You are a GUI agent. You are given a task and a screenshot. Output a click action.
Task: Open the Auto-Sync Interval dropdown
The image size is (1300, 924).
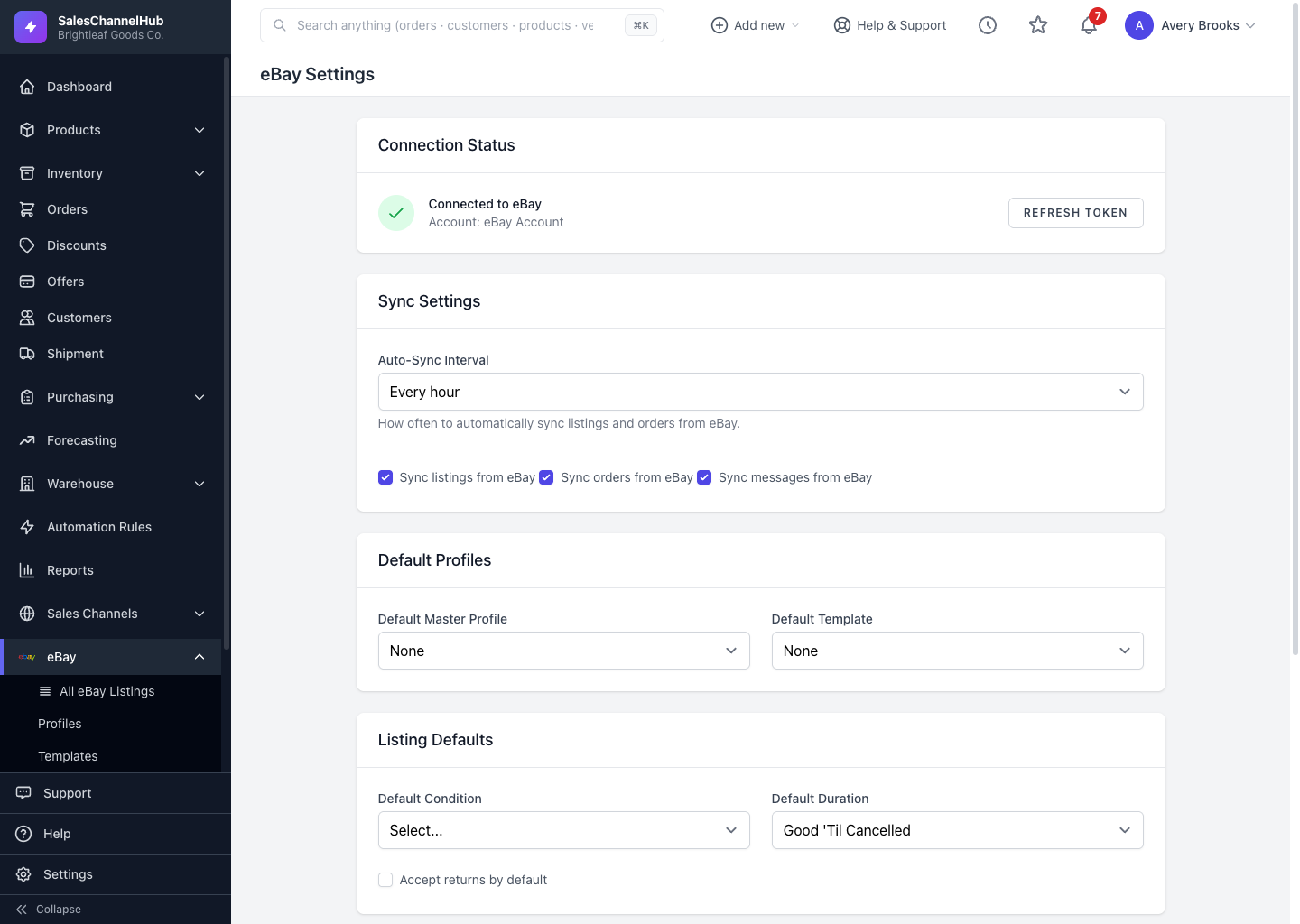pos(760,392)
